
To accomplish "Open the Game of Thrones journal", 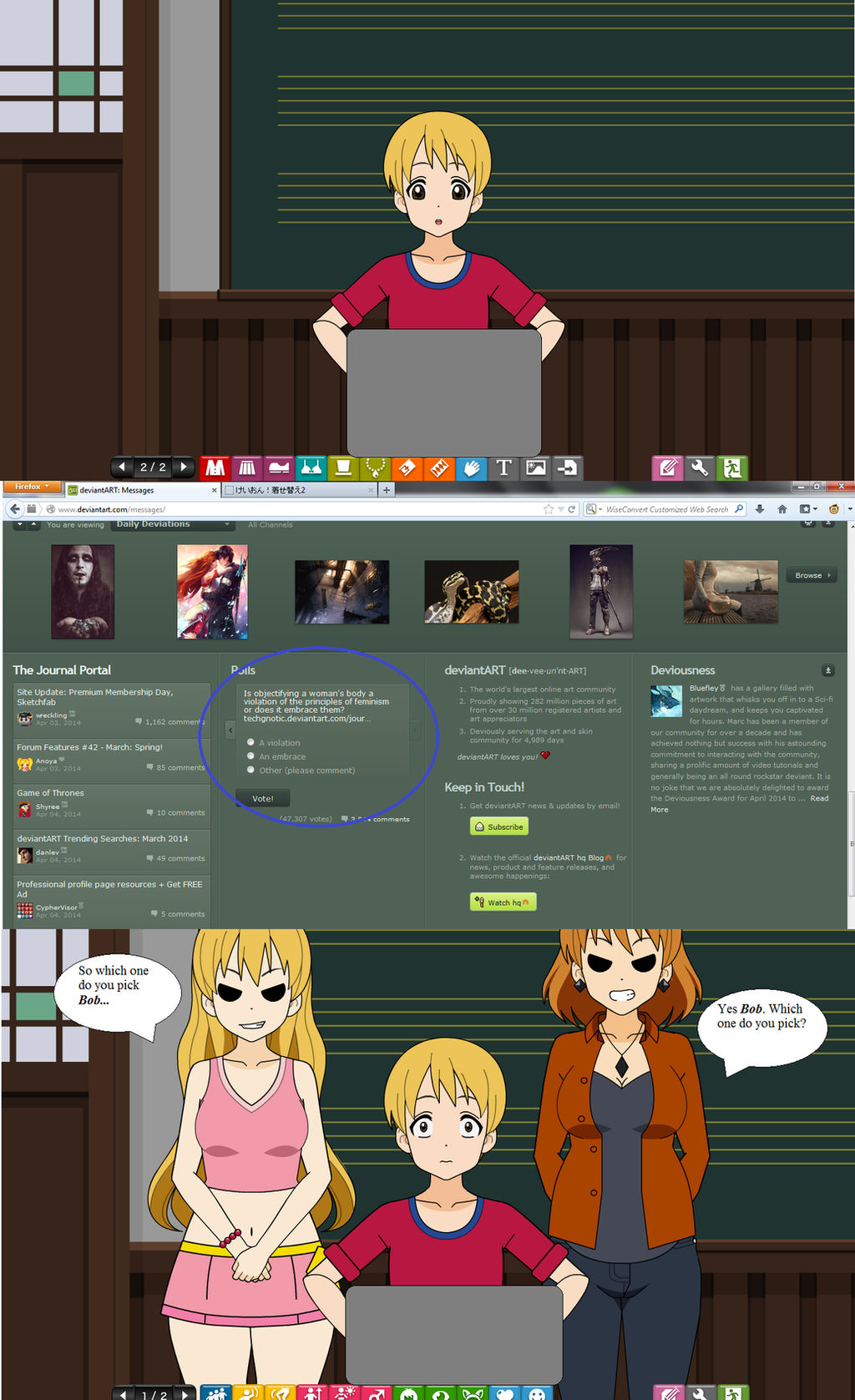I will point(50,793).
